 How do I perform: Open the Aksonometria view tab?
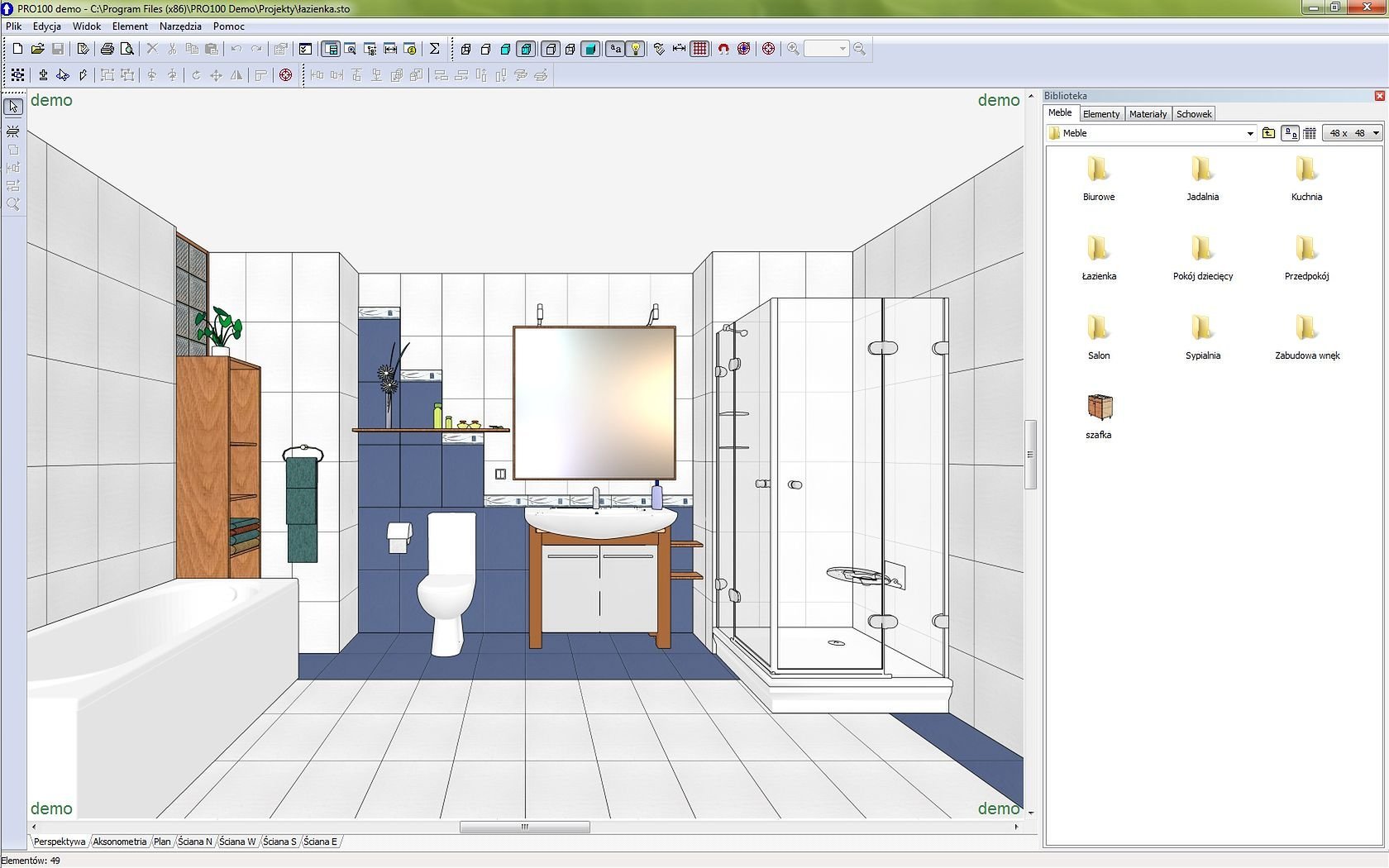[x=119, y=842]
